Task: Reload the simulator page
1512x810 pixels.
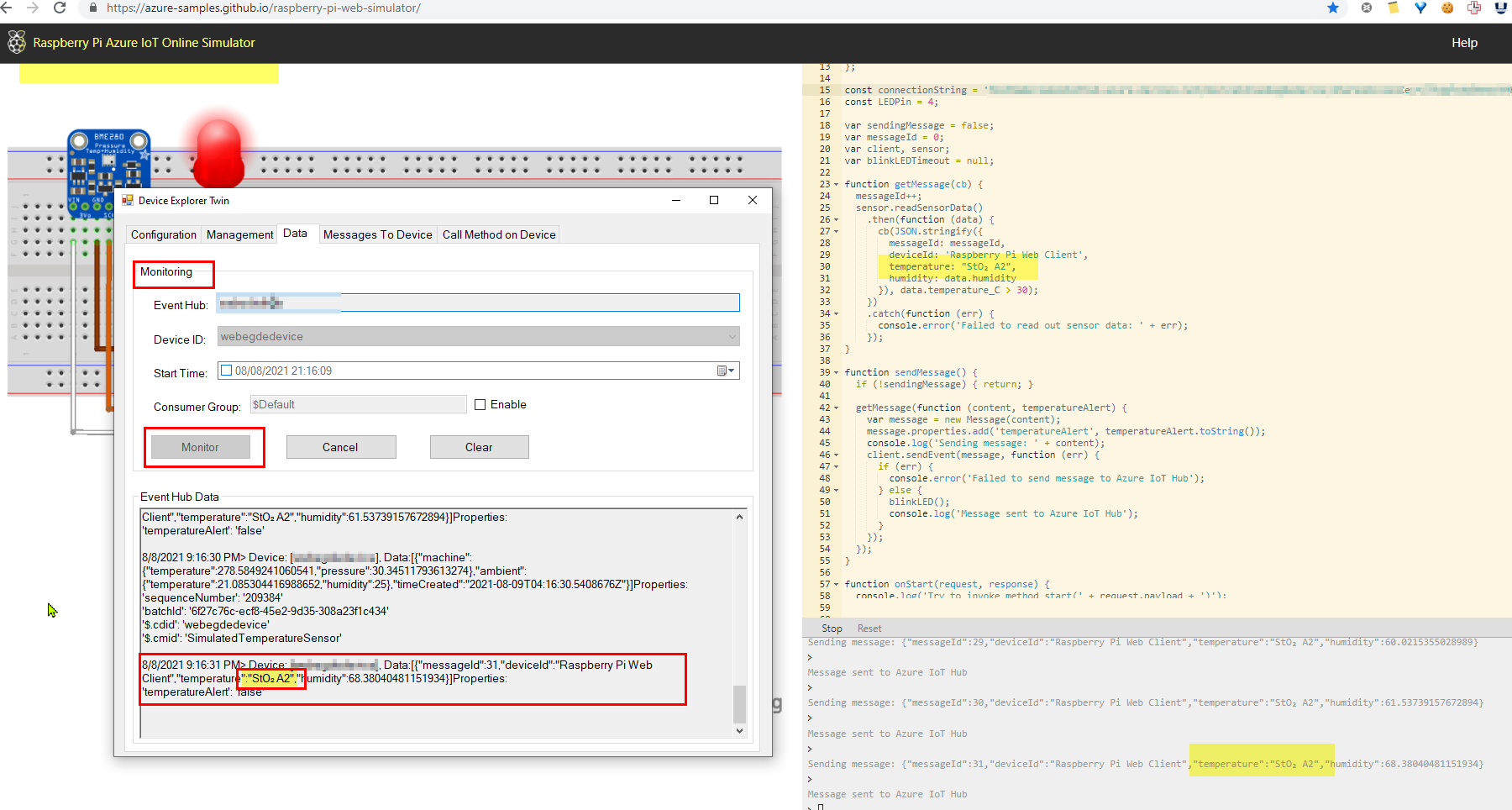Action: 60,8
